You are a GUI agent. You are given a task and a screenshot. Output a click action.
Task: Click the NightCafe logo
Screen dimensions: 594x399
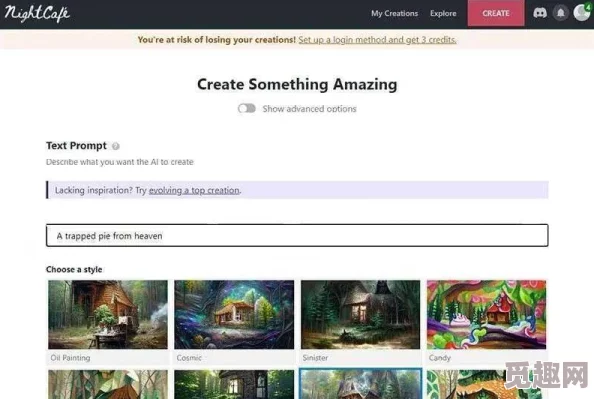coord(37,14)
